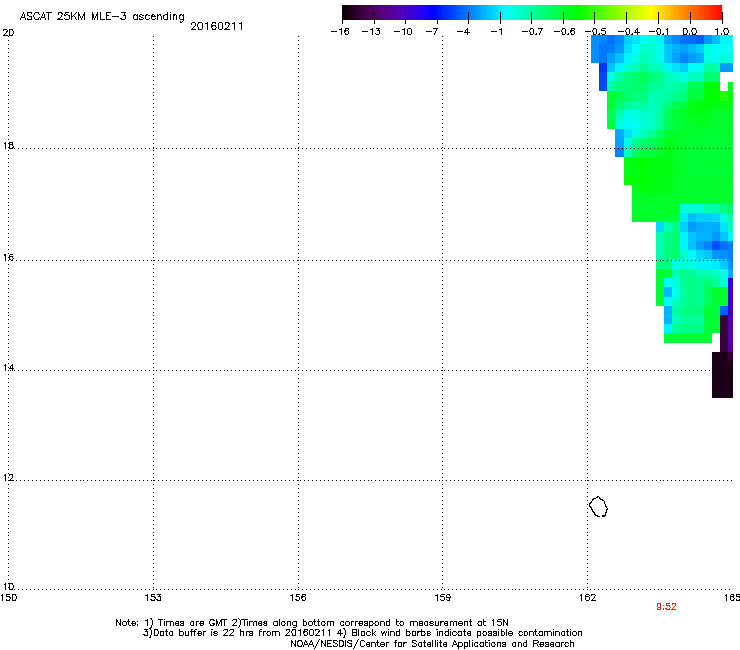Select colorbar label "-1"

(496, 32)
